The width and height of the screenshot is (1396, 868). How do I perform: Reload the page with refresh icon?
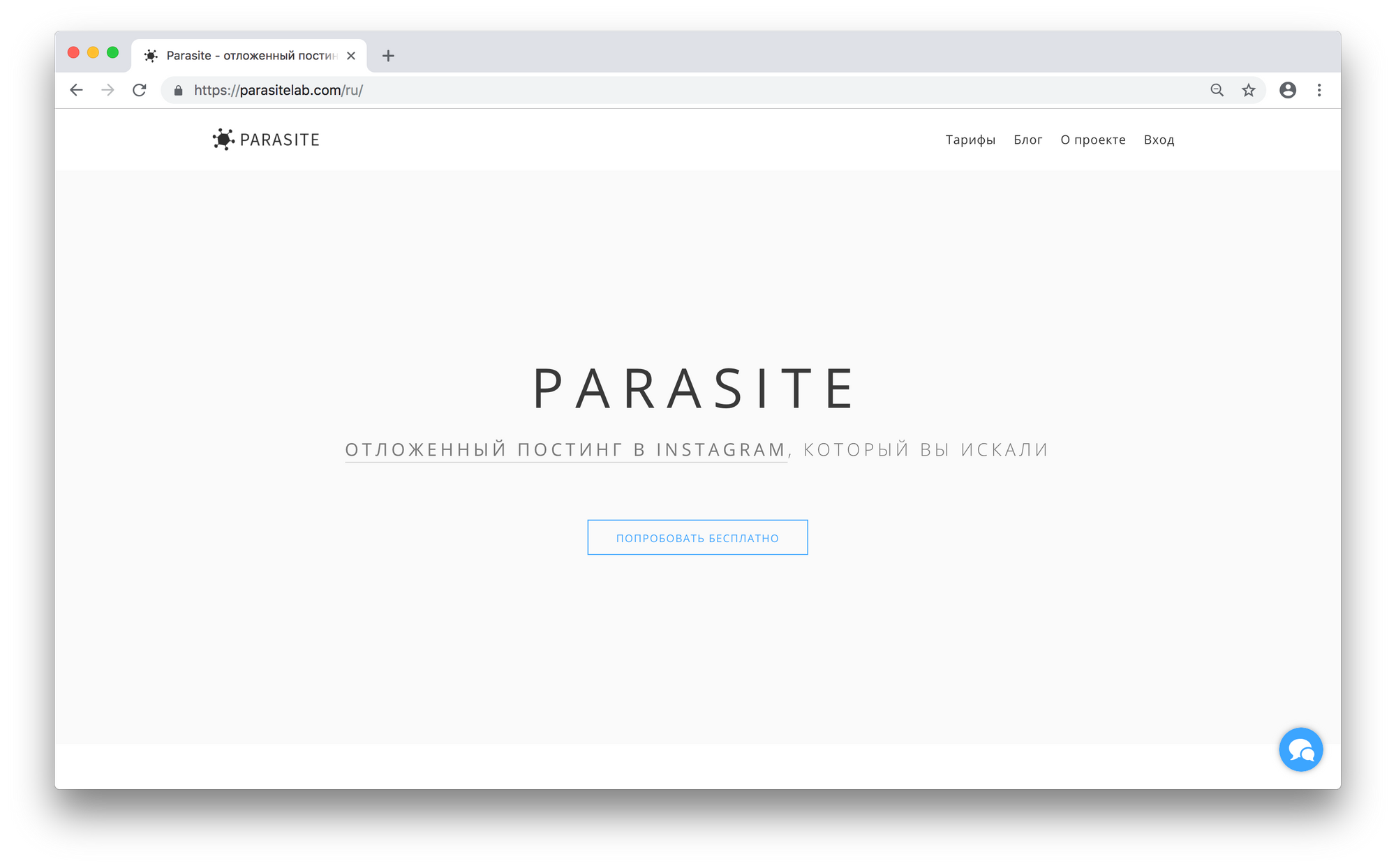tap(140, 90)
